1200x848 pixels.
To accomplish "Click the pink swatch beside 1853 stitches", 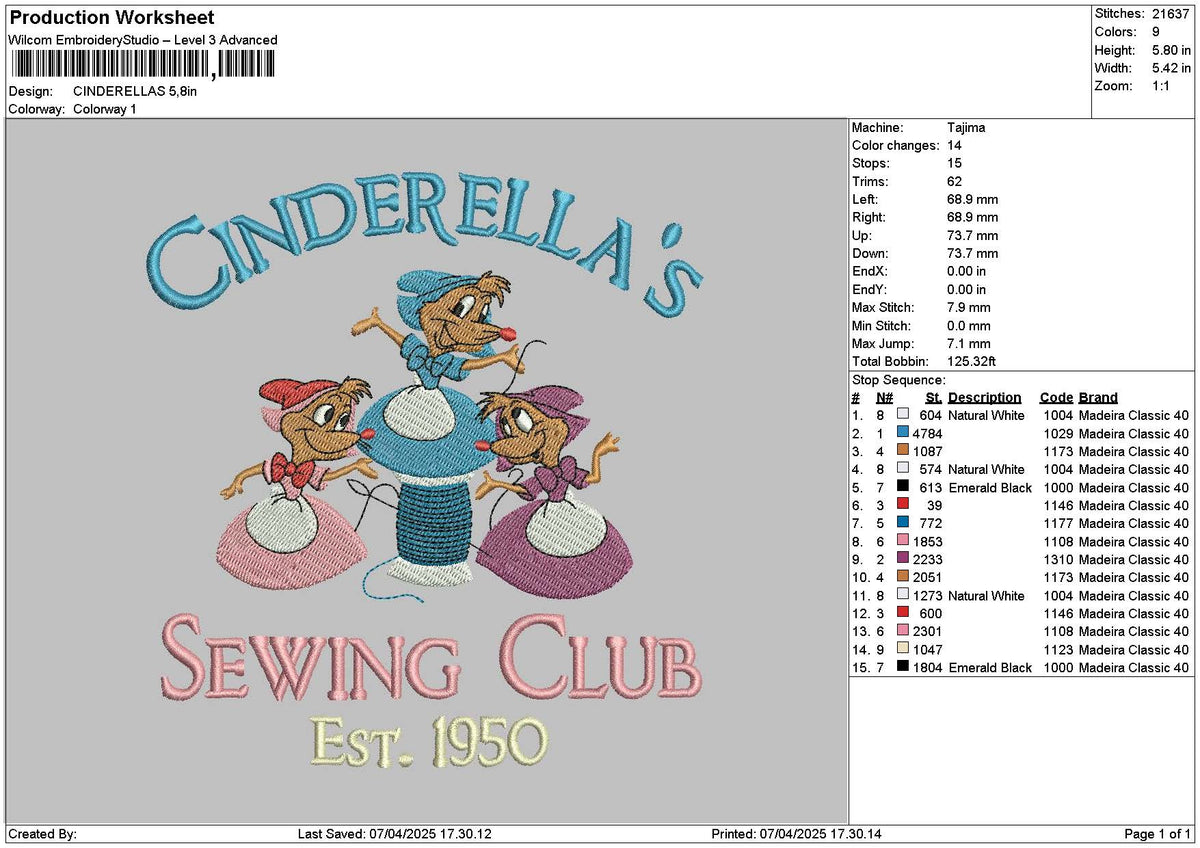I will [x=903, y=540].
